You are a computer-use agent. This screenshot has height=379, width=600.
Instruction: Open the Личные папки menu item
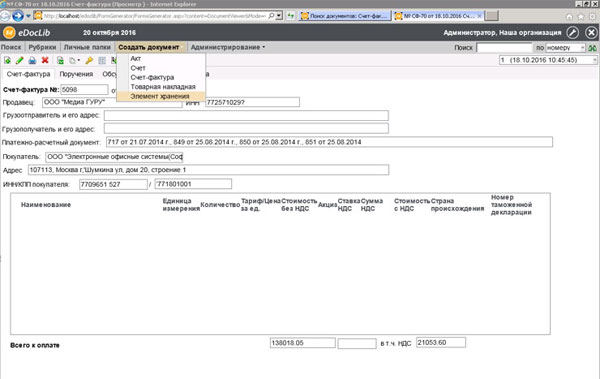pos(87,47)
